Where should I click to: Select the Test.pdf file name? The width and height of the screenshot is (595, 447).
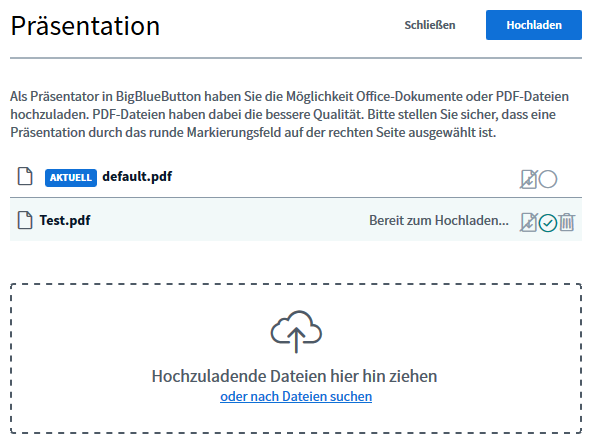(65, 220)
